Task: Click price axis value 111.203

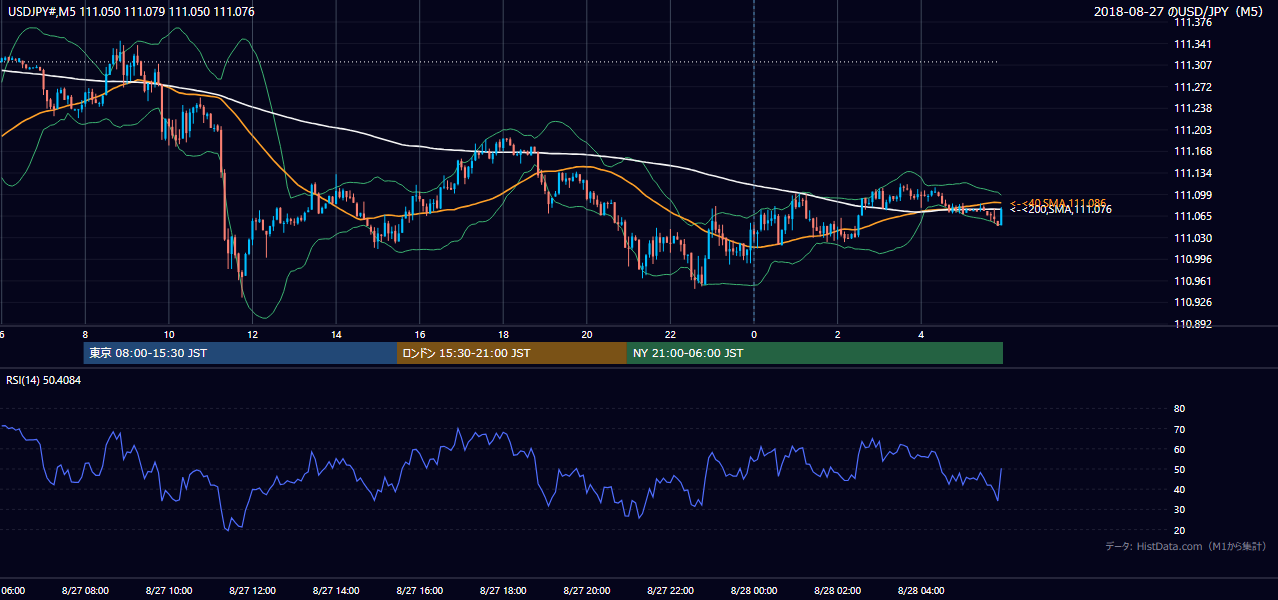Action: point(1194,130)
